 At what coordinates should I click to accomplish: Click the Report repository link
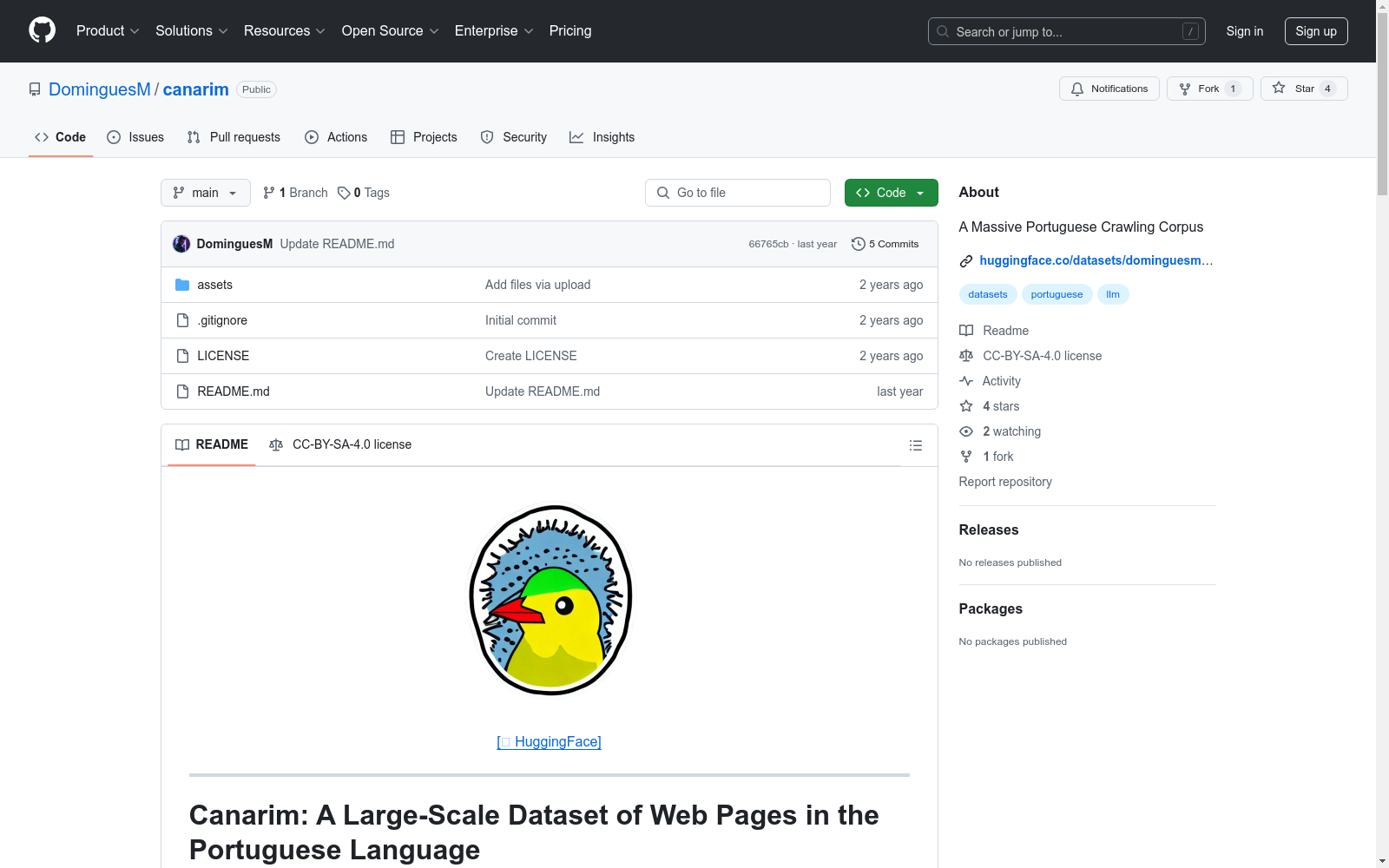(x=1005, y=482)
